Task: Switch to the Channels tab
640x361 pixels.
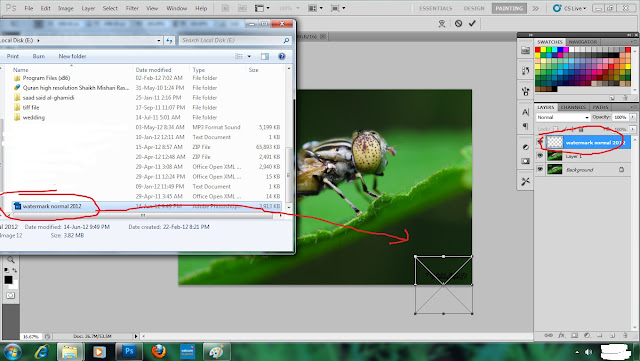Action: click(x=573, y=107)
